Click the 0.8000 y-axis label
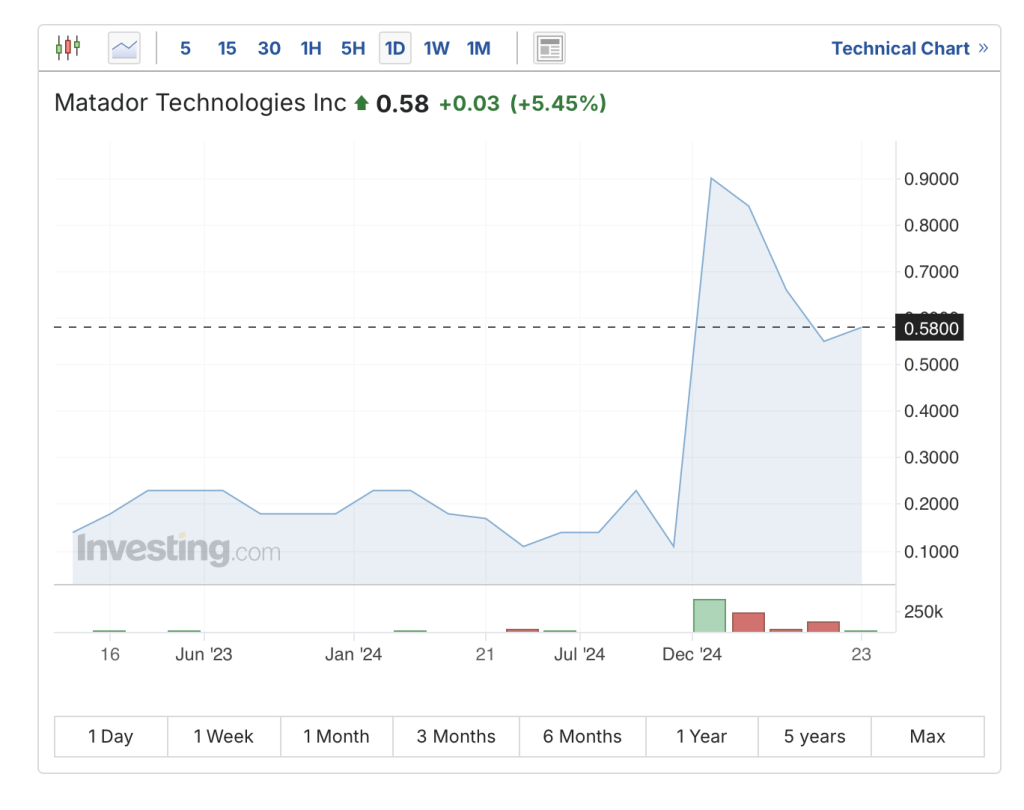 click(x=931, y=225)
